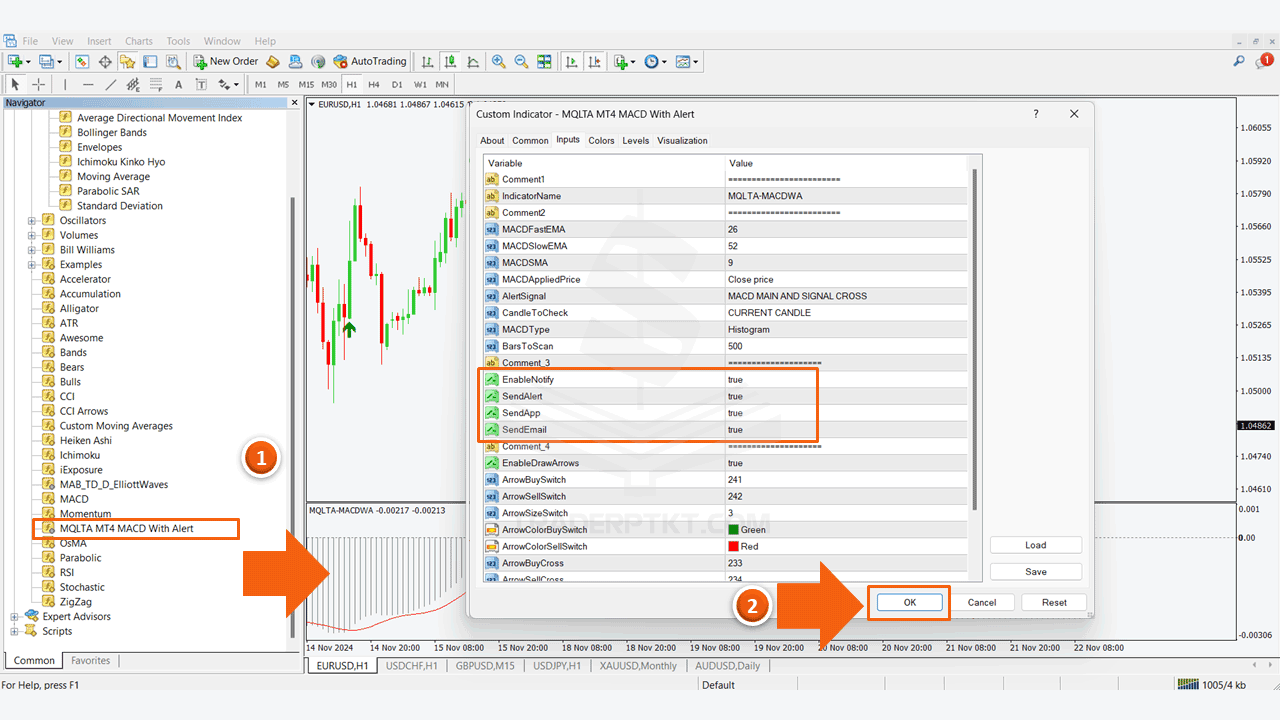This screenshot has width=1280, height=720.
Task: Open the Templates dropdown in toolbar
Action: tap(687, 61)
